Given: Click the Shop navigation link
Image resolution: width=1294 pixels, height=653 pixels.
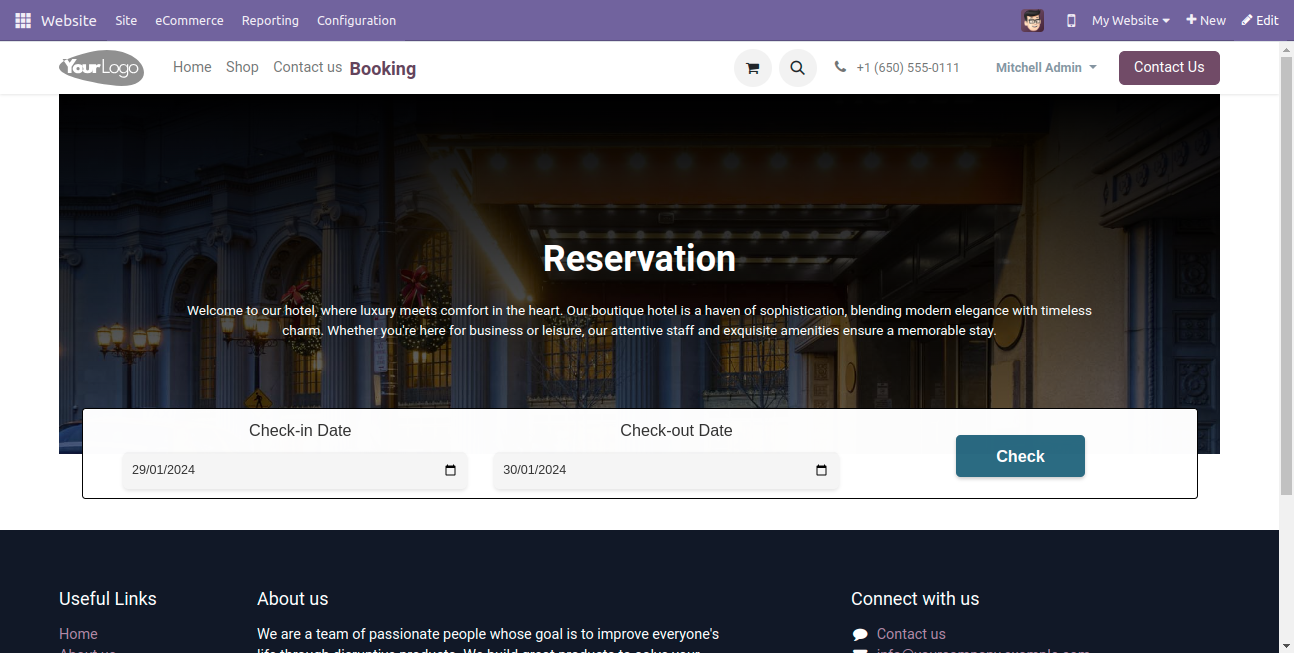Looking at the screenshot, I should [242, 67].
